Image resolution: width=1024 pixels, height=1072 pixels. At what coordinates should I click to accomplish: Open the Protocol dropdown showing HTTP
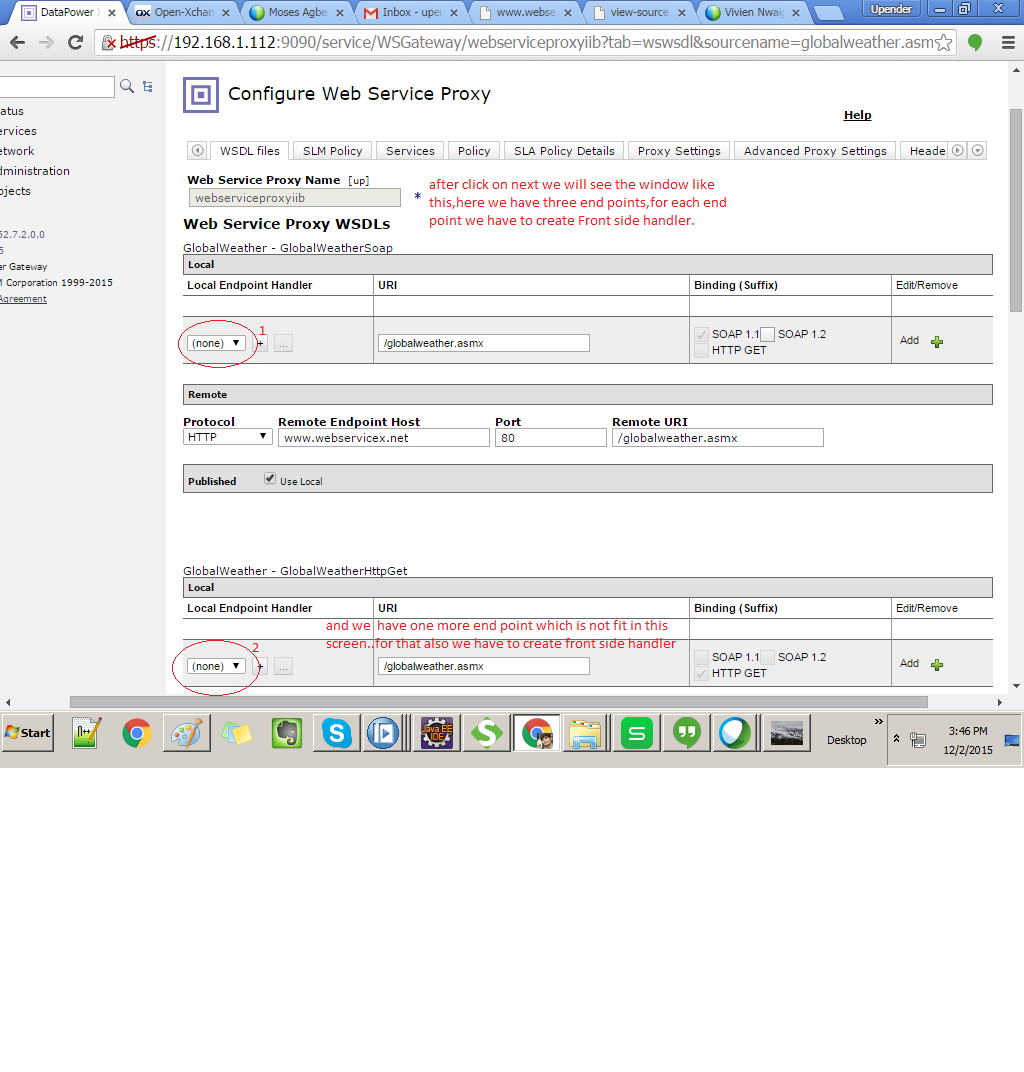point(227,436)
